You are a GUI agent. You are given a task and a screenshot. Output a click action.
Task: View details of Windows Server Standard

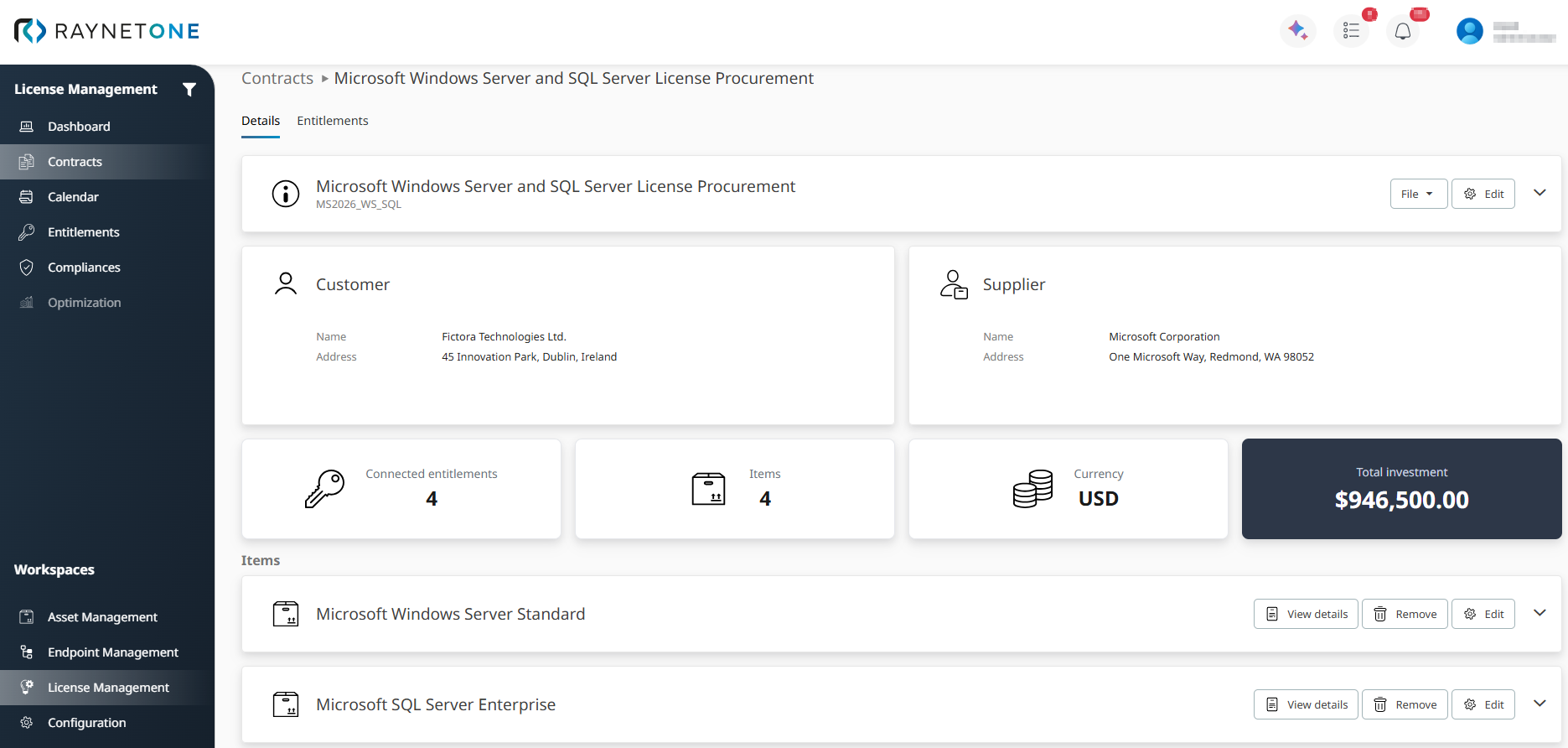point(1306,614)
